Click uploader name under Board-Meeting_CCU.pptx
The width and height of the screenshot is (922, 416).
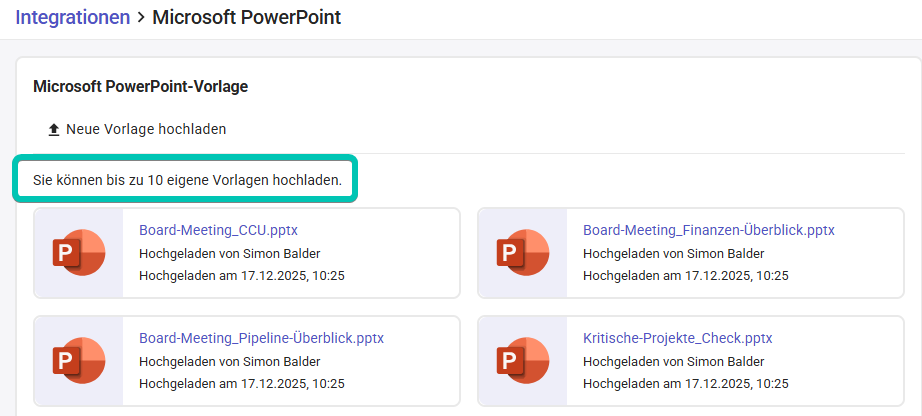pos(230,253)
